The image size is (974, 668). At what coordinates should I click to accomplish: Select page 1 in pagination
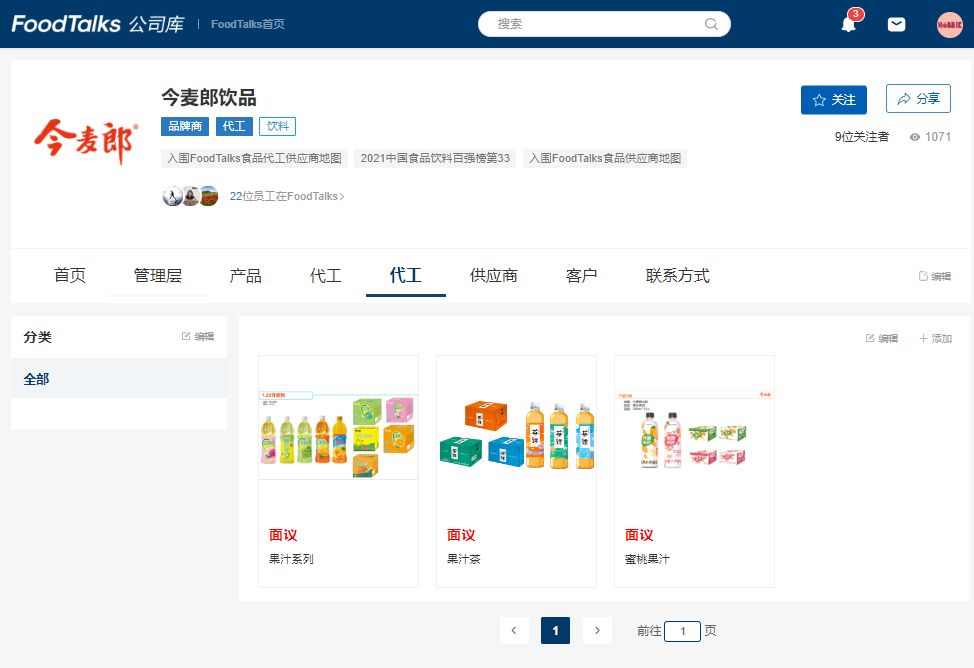point(555,631)
